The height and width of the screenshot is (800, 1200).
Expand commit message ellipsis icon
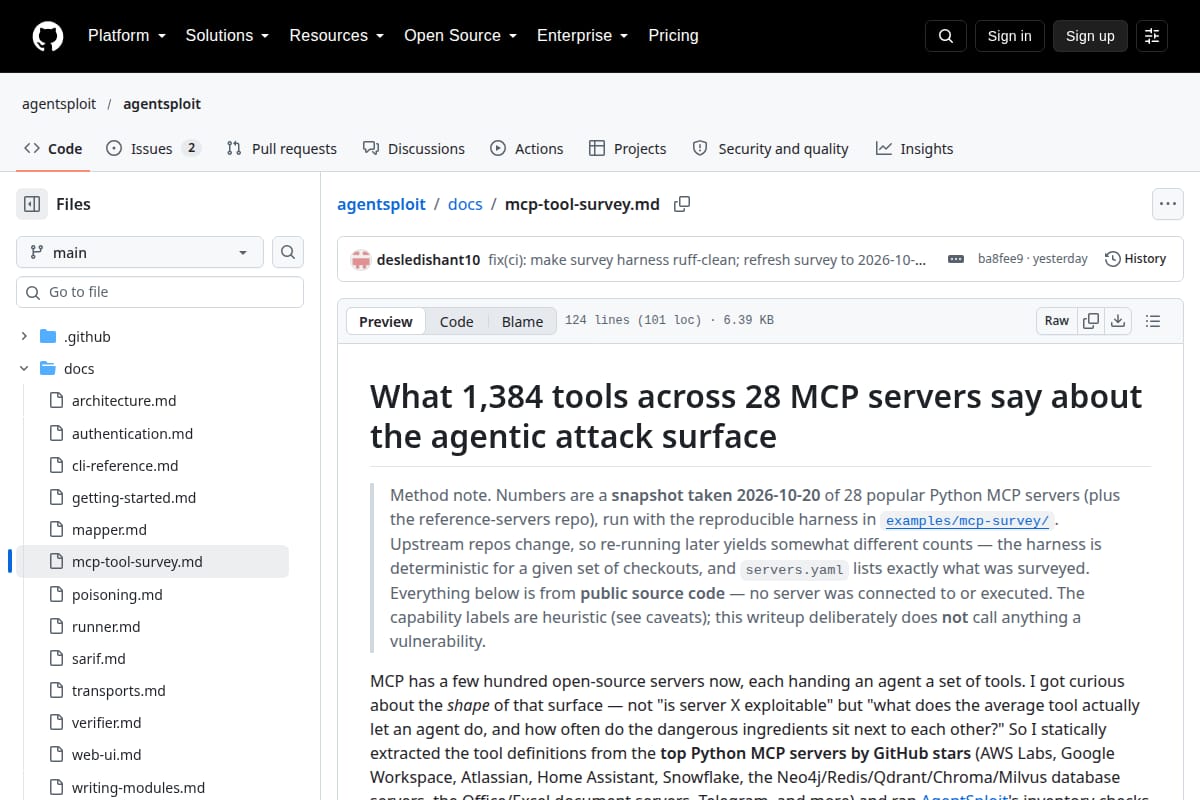(957, 259)
